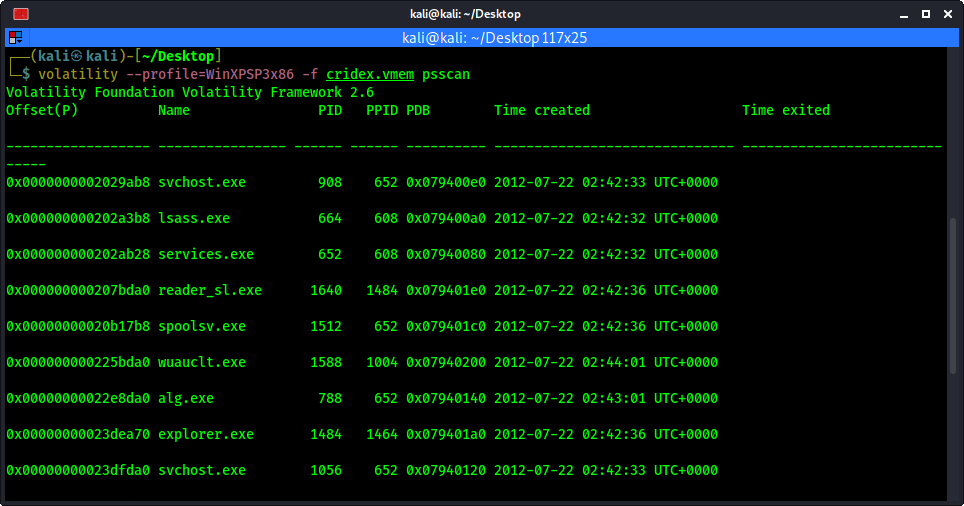Click the 'Time exited' column header
Image resolution: width=964 pixels, height=506 pixels.
[786, 111]
